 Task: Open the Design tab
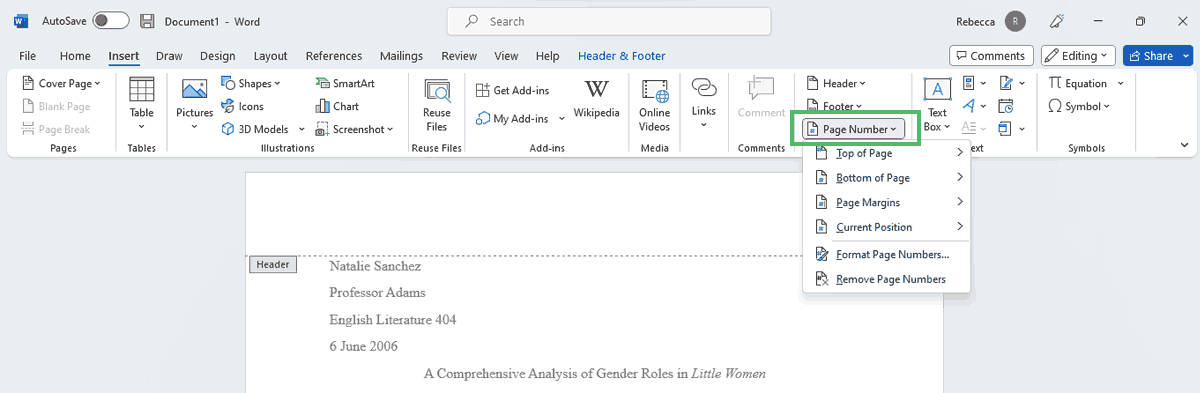[217, 56]
